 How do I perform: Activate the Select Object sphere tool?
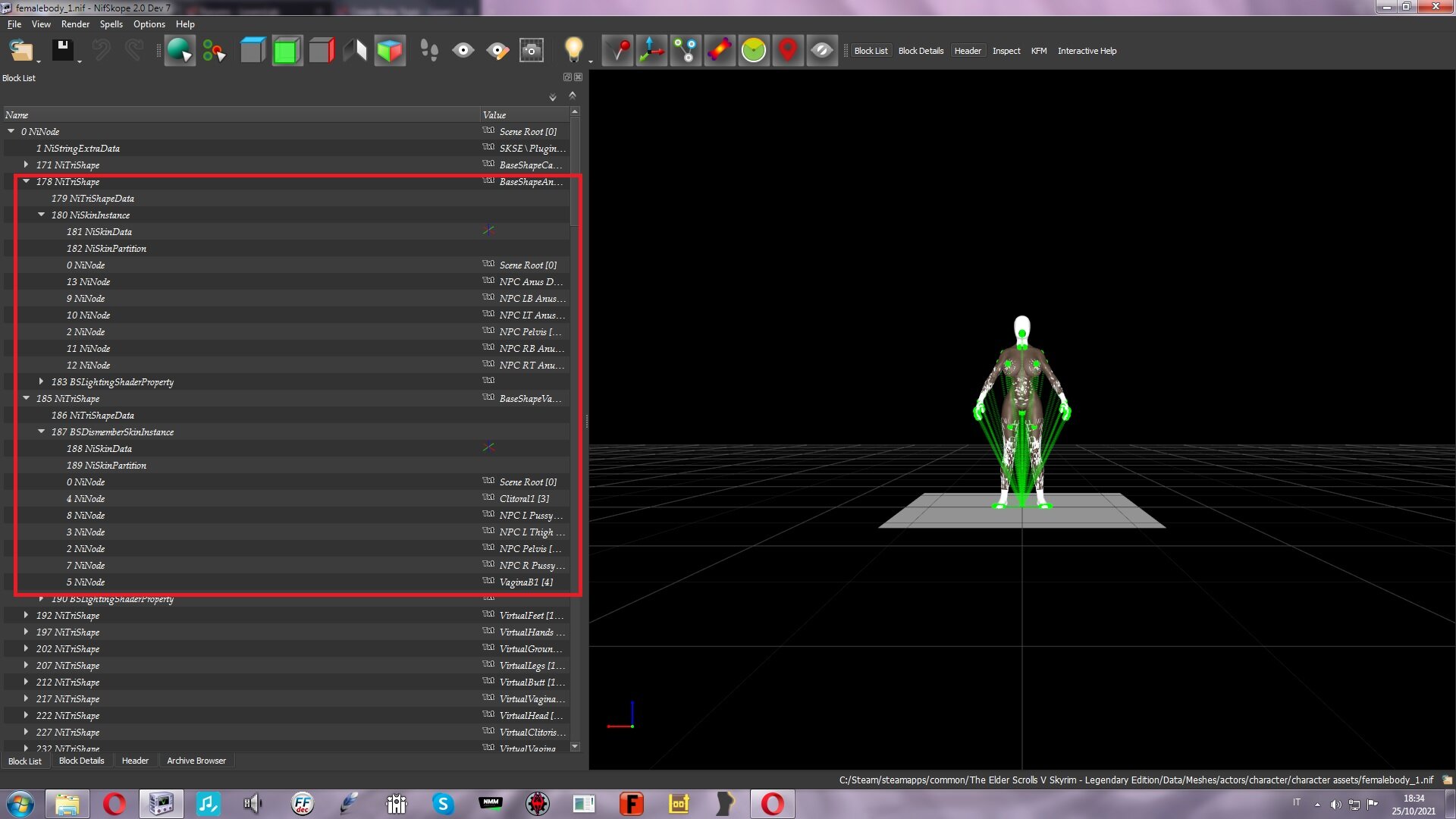pos(180,51)
